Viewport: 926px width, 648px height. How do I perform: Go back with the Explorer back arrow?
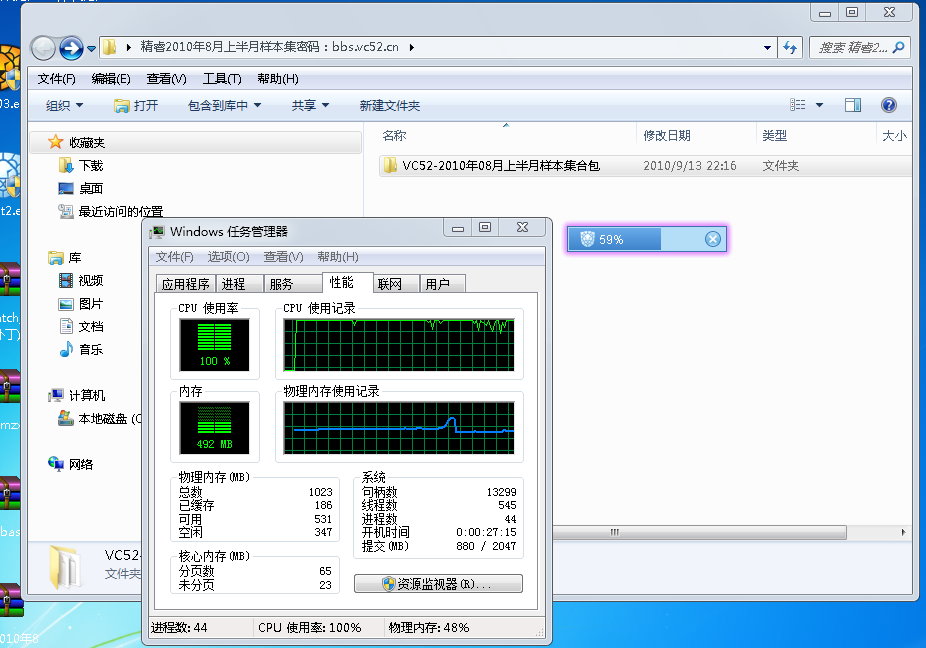43,48
